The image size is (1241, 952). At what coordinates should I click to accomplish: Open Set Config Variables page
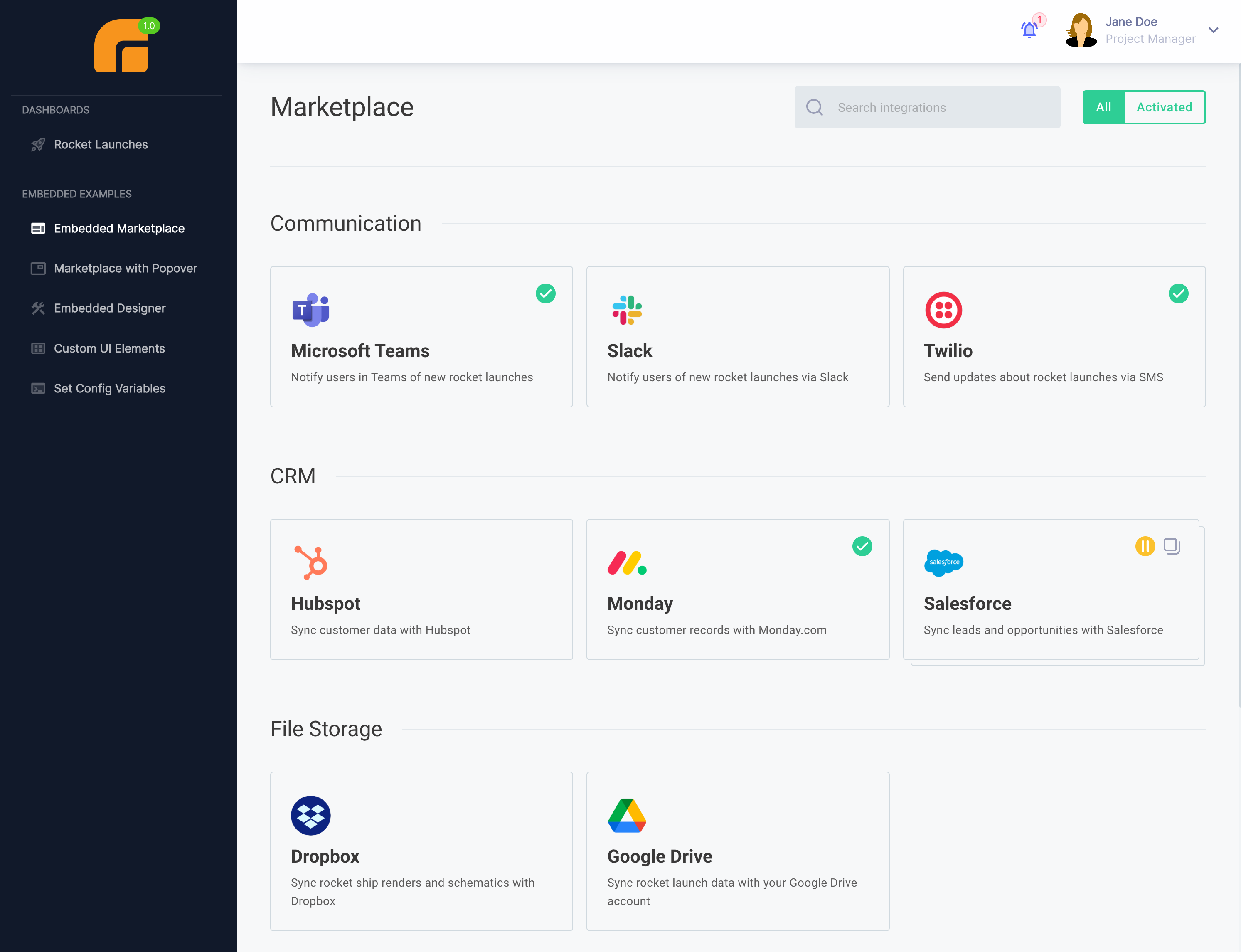pos(109,388)
